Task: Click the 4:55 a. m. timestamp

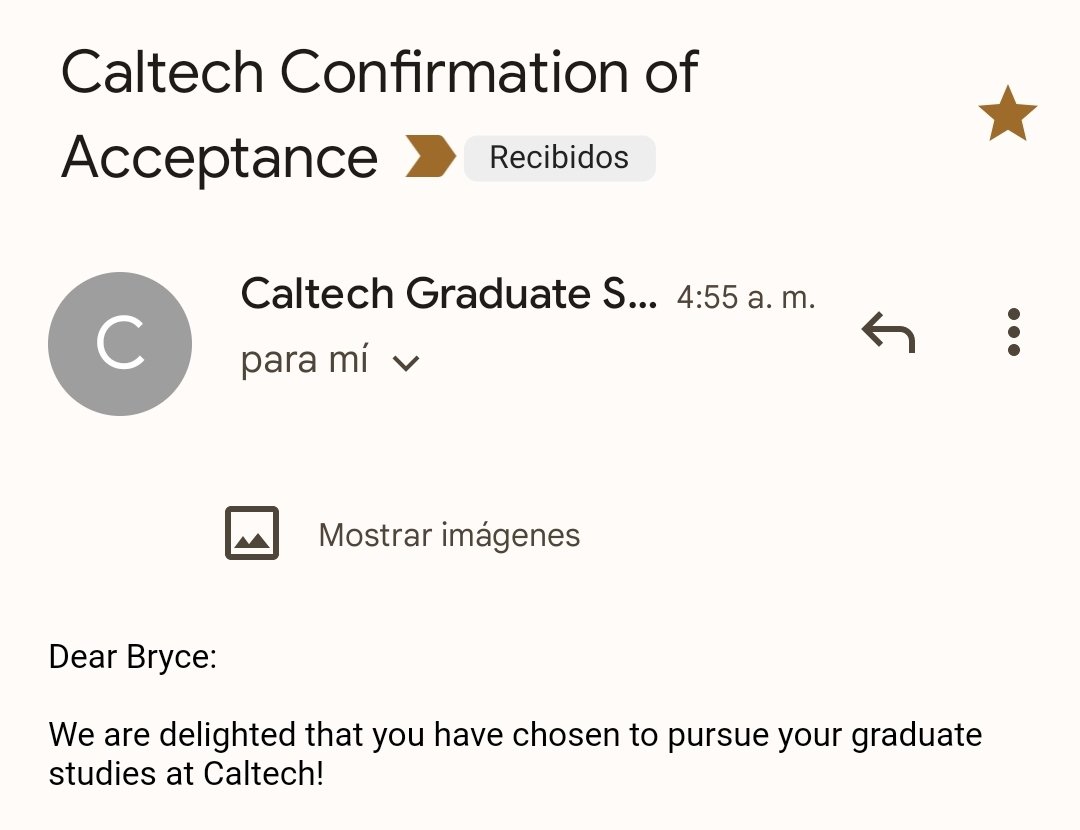Action: 746,298
